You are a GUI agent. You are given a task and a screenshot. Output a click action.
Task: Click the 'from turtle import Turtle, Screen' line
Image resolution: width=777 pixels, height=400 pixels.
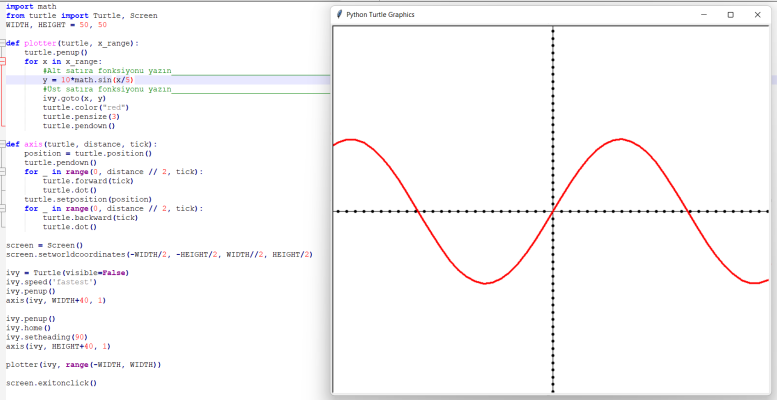point(82,16)
